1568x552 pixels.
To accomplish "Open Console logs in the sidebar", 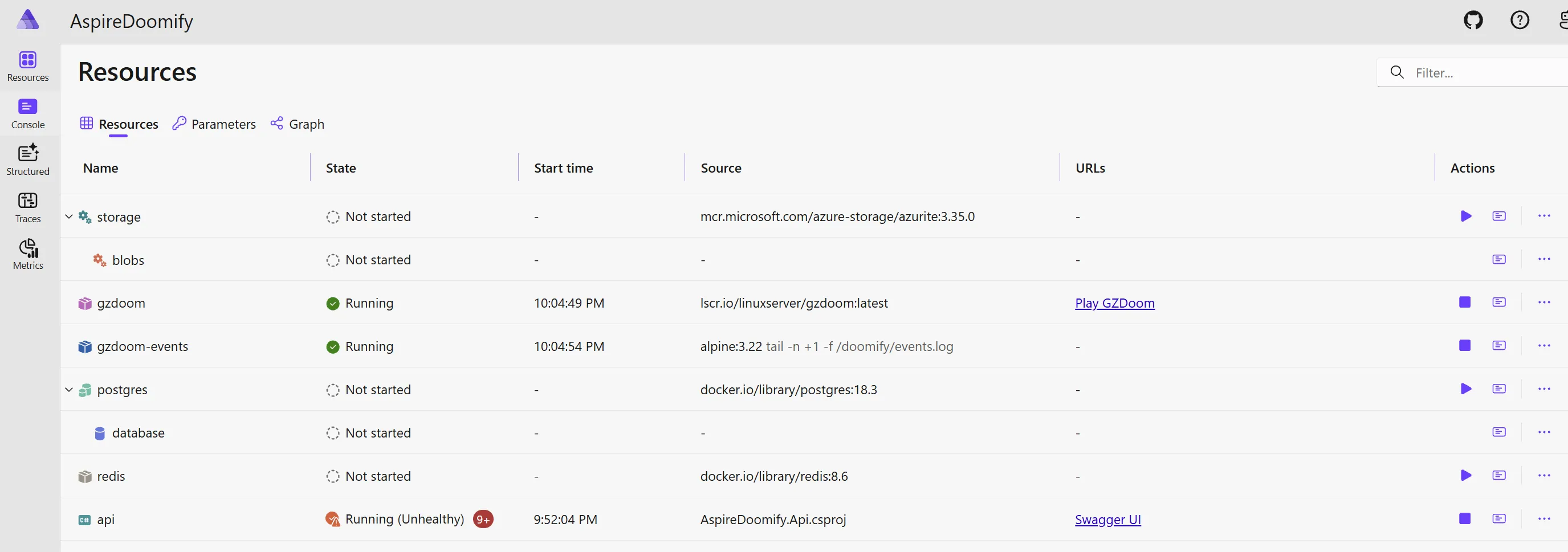I will pyautogui.click(x=28, y=115).
